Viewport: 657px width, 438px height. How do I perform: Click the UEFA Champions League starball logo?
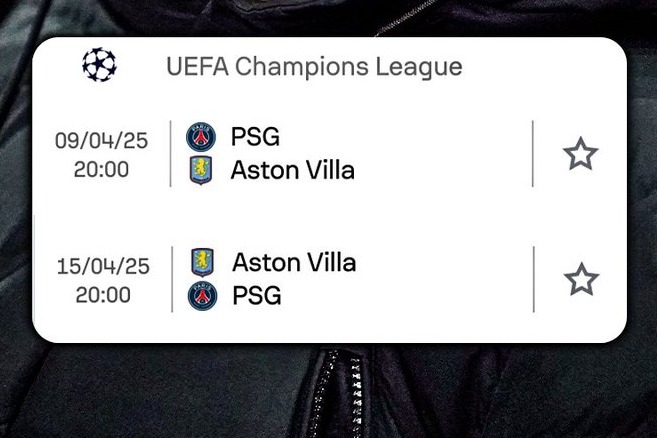pyautogui.click(x=99, y=65)
